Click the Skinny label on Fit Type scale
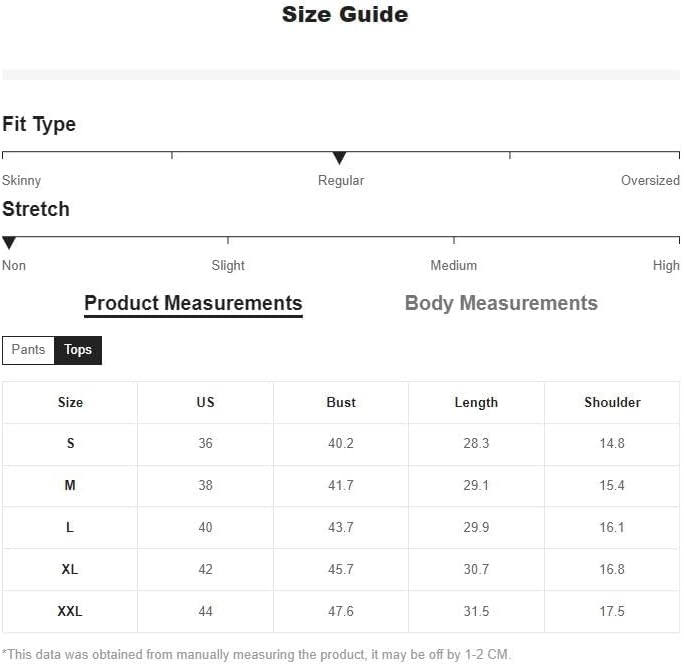This screenshot has height=666, width=684. [22, 181]
